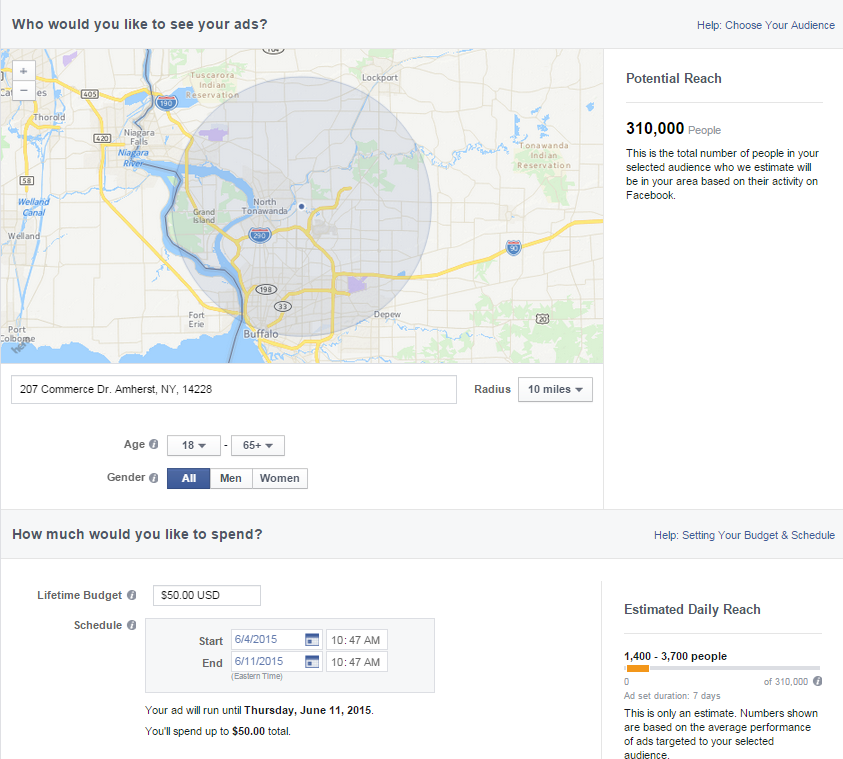Click the Gender info icon

[154, 478]
